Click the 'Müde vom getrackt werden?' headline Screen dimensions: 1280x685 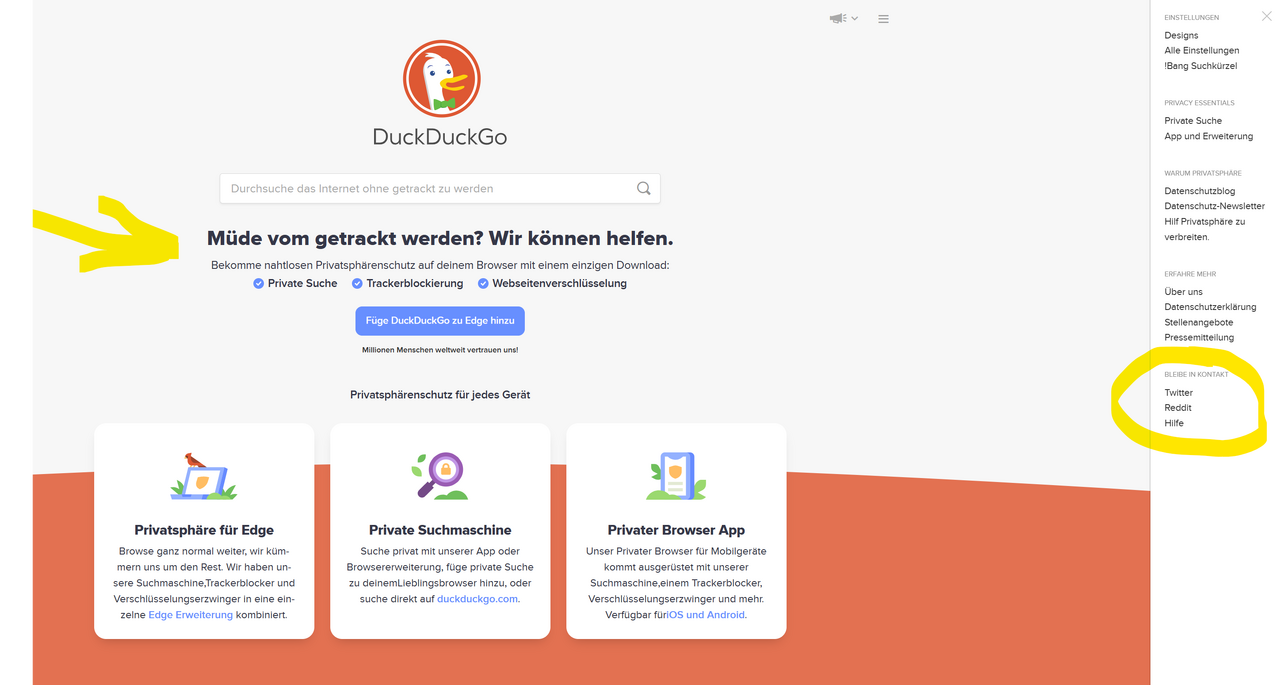point(440,239)
